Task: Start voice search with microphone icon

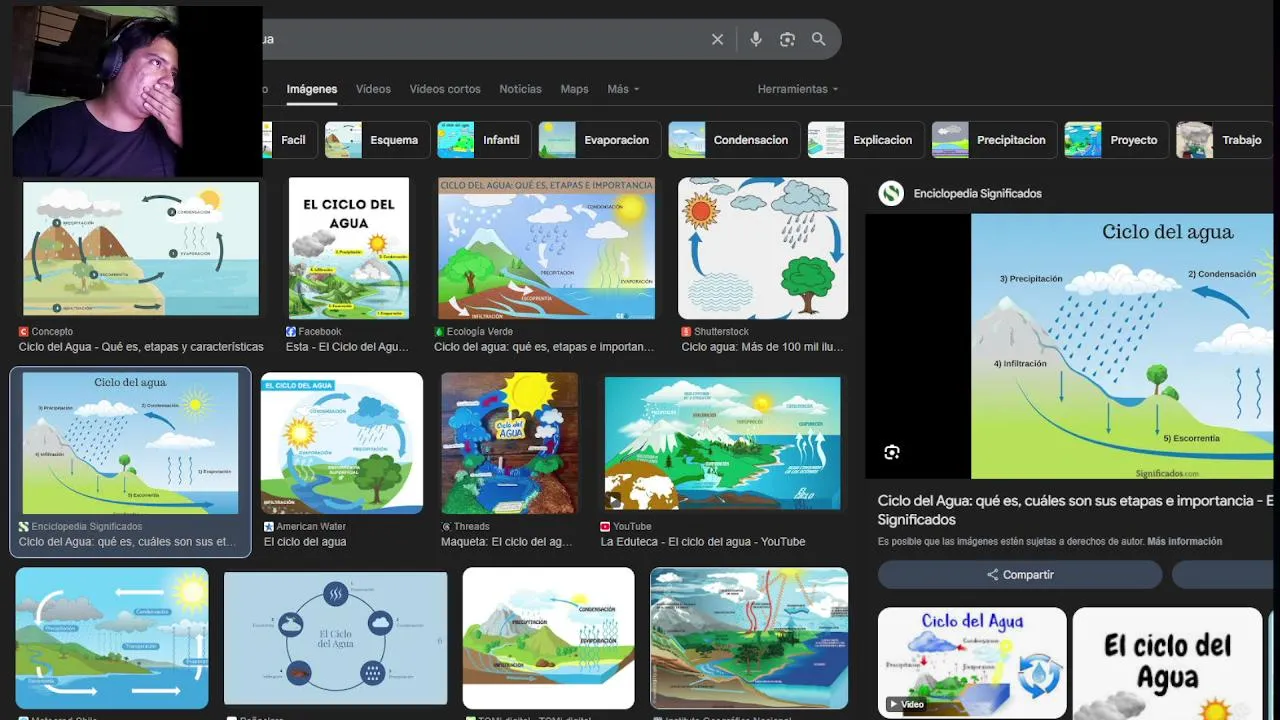Action: (x=756, y=39)
